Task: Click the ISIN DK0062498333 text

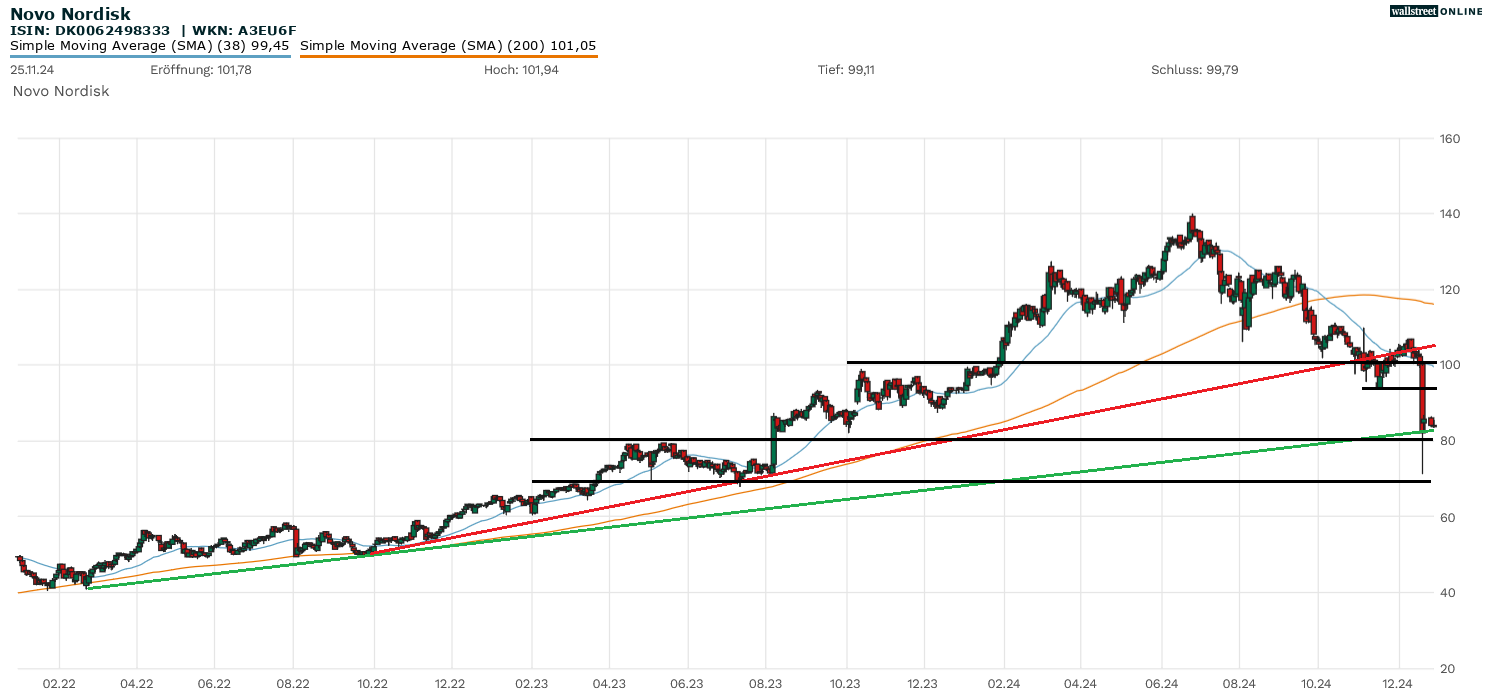Action: (x=90, y=31)
